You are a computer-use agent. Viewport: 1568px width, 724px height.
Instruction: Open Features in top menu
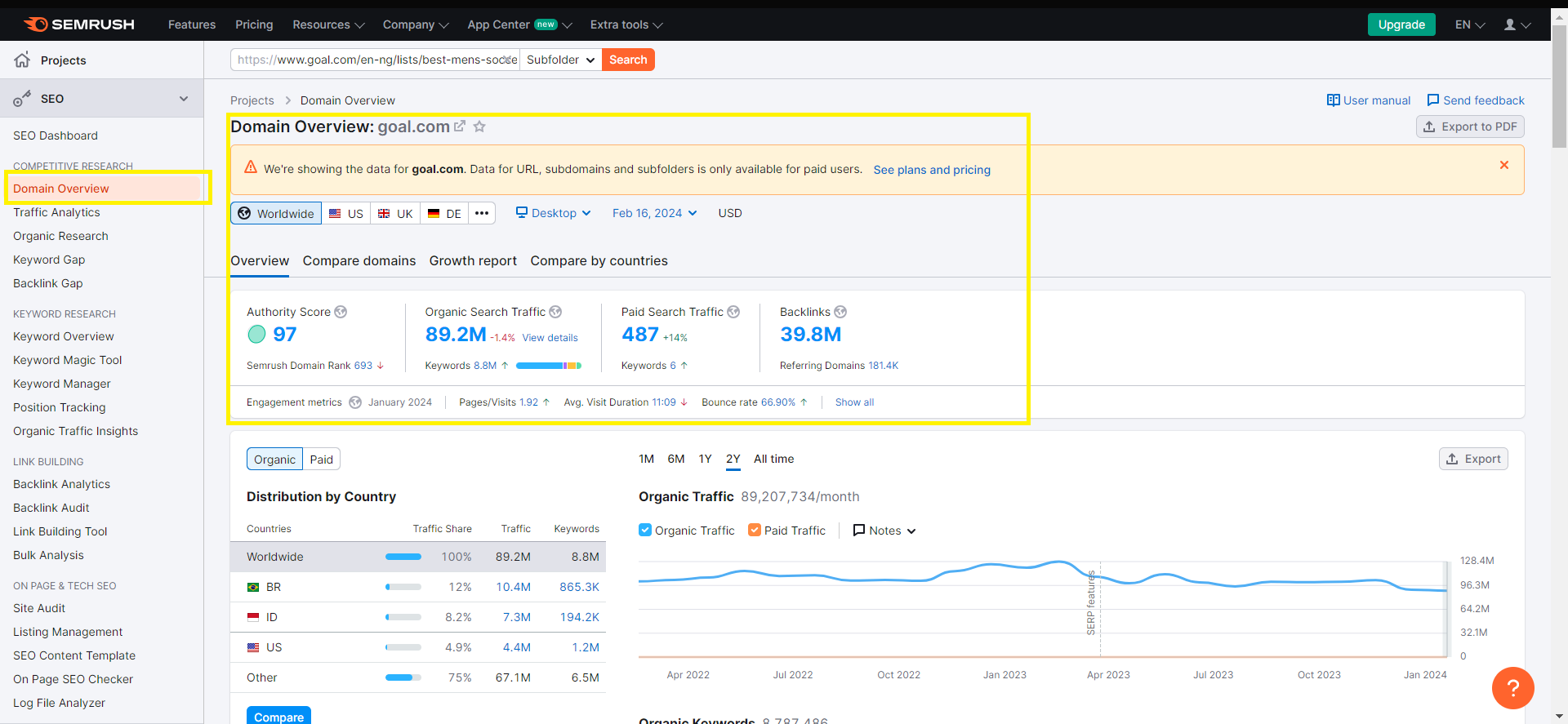(x=192, y=24)
